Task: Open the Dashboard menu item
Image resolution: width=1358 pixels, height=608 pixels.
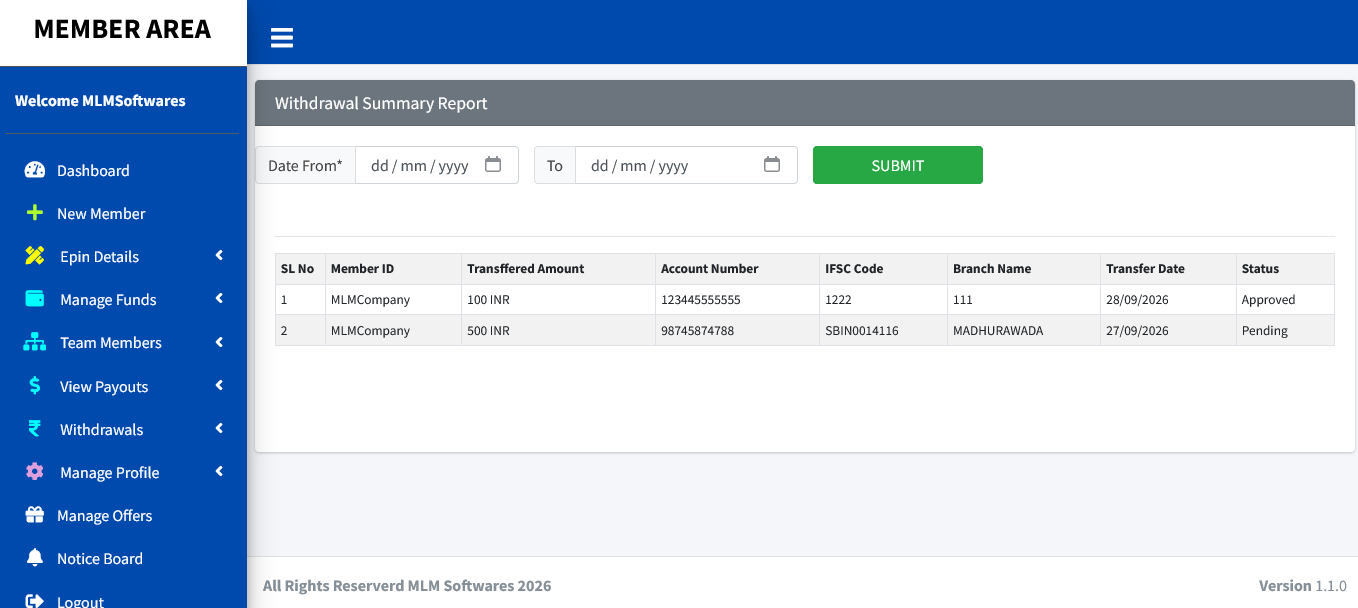Action: point(123,170)
